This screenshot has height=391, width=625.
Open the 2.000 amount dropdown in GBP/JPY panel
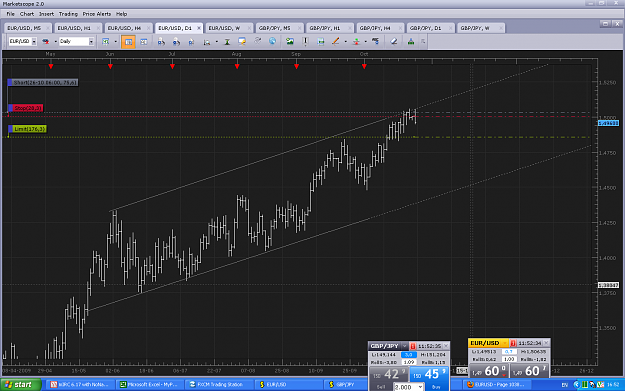click(x=420, y=387)
